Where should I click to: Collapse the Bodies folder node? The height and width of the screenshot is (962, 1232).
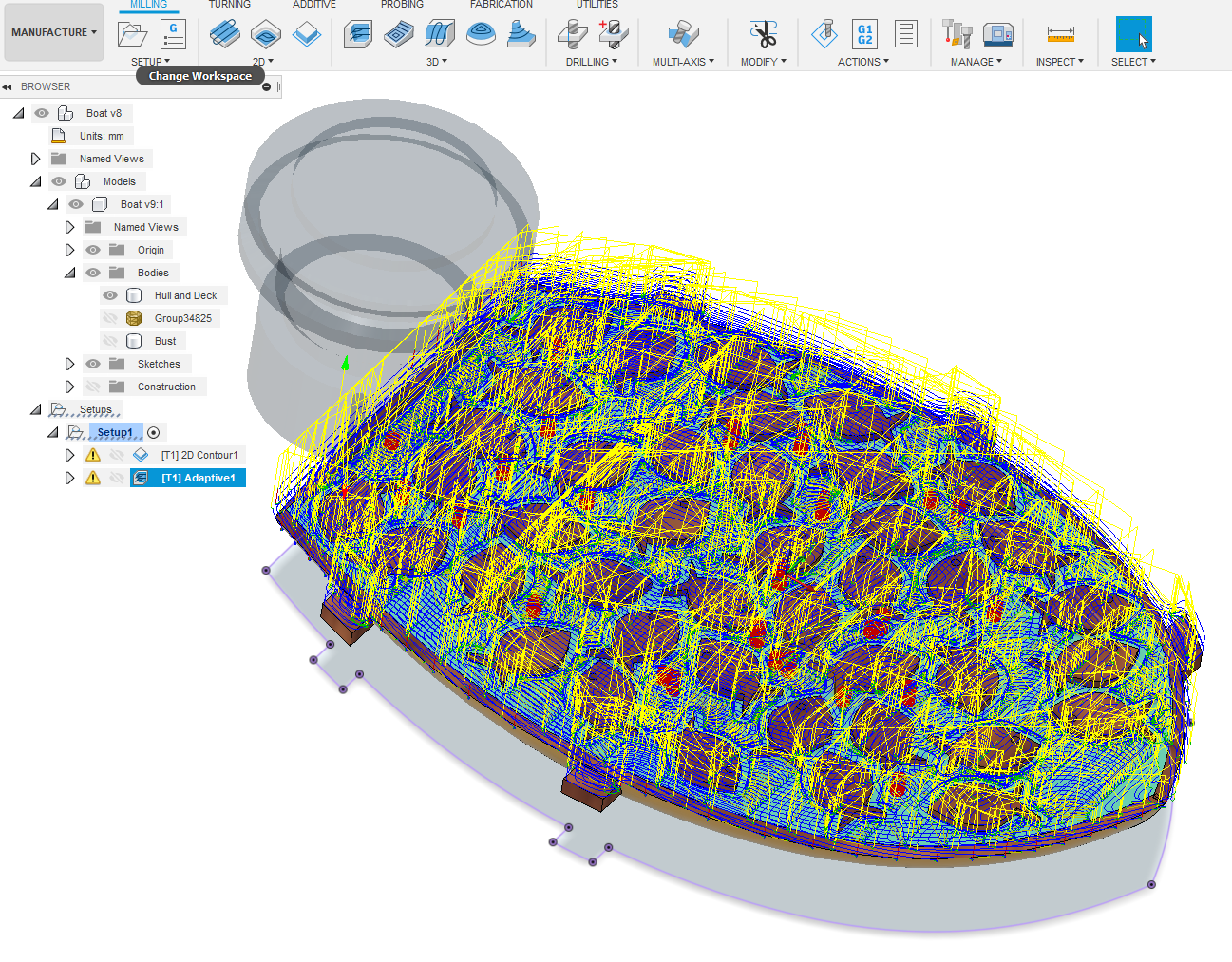pyautogui.click(x=70, y=273)
